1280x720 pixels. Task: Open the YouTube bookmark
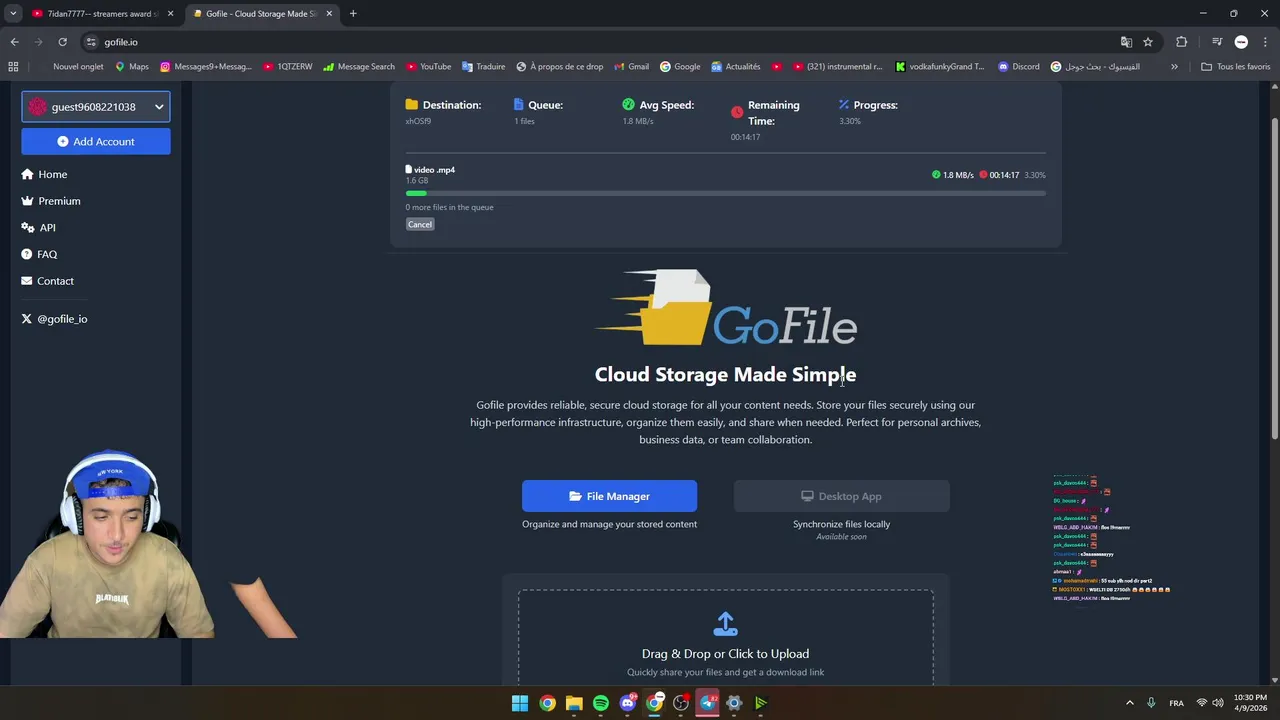coord(429,67)
